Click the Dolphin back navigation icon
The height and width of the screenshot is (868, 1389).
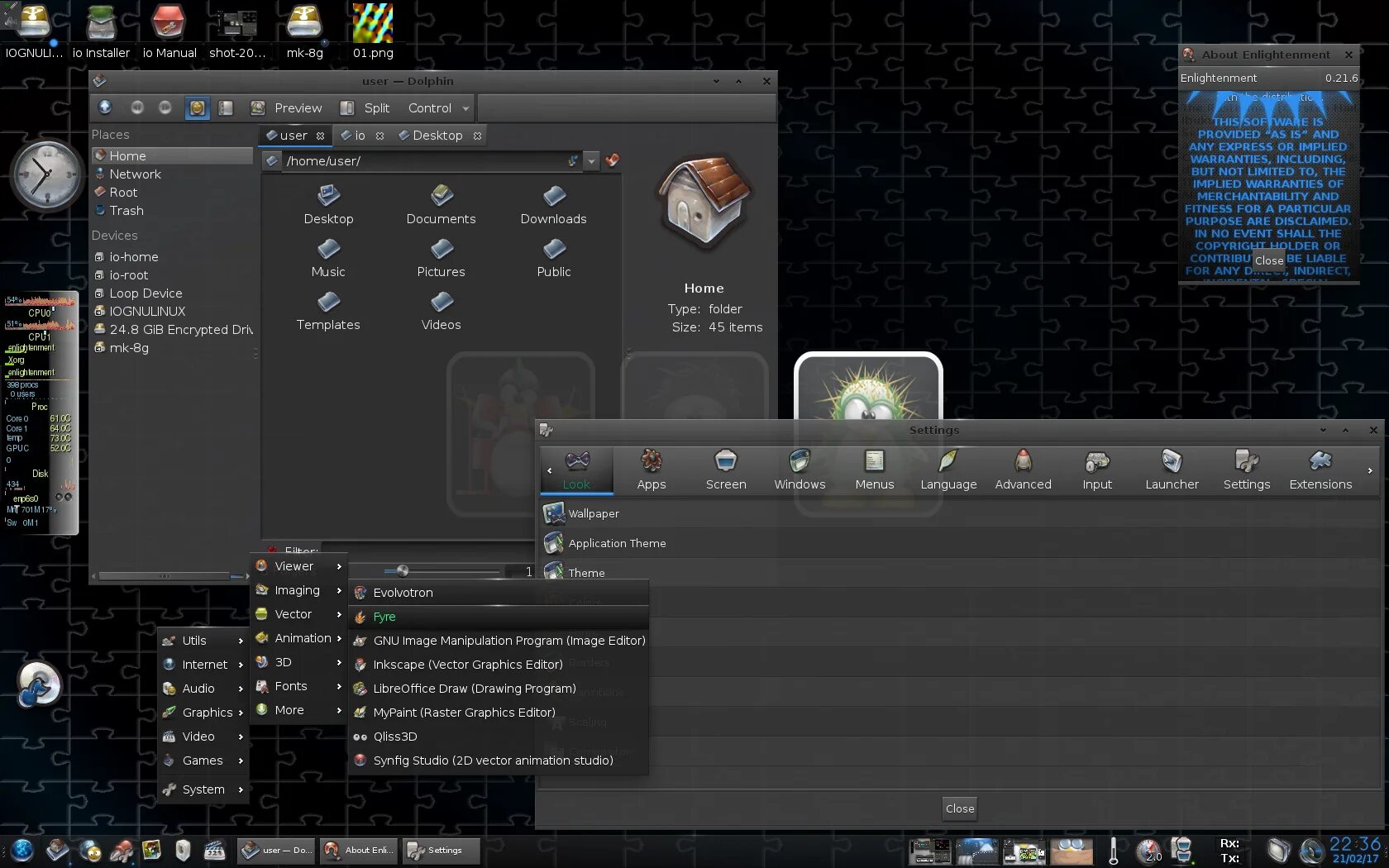pos(137,107)
